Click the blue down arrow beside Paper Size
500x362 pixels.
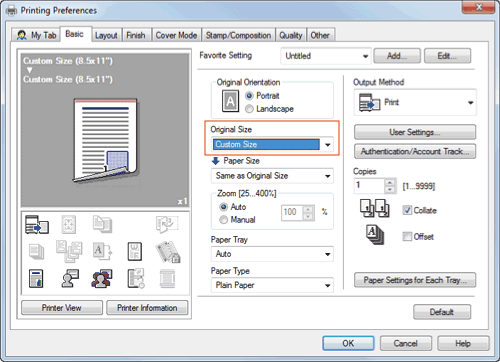pos(216,161)
